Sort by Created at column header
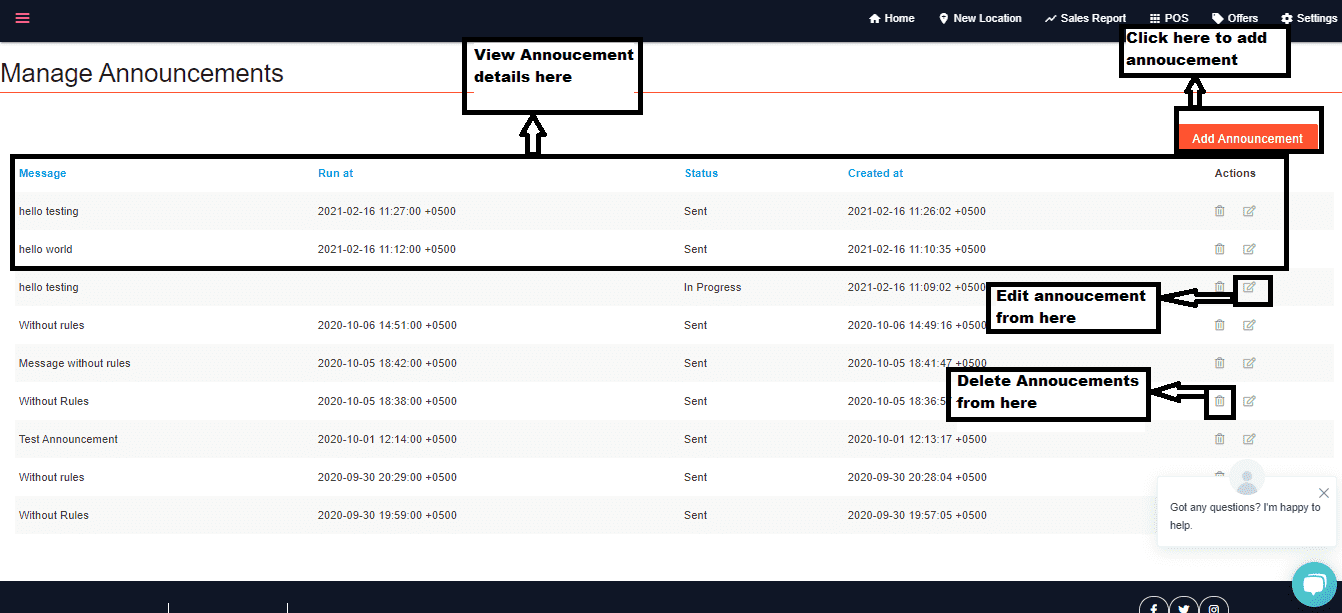 pyautogui.click(x=875, y=173)
